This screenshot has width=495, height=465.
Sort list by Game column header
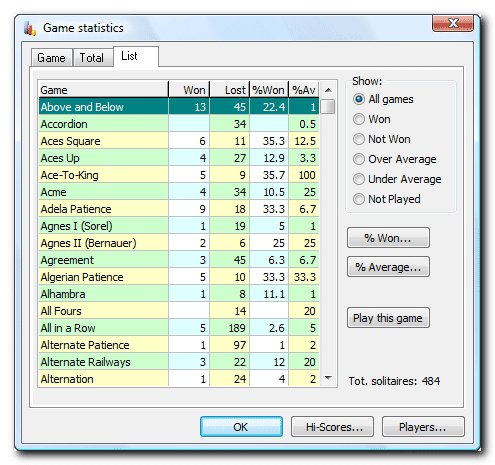tap(103, 90)
